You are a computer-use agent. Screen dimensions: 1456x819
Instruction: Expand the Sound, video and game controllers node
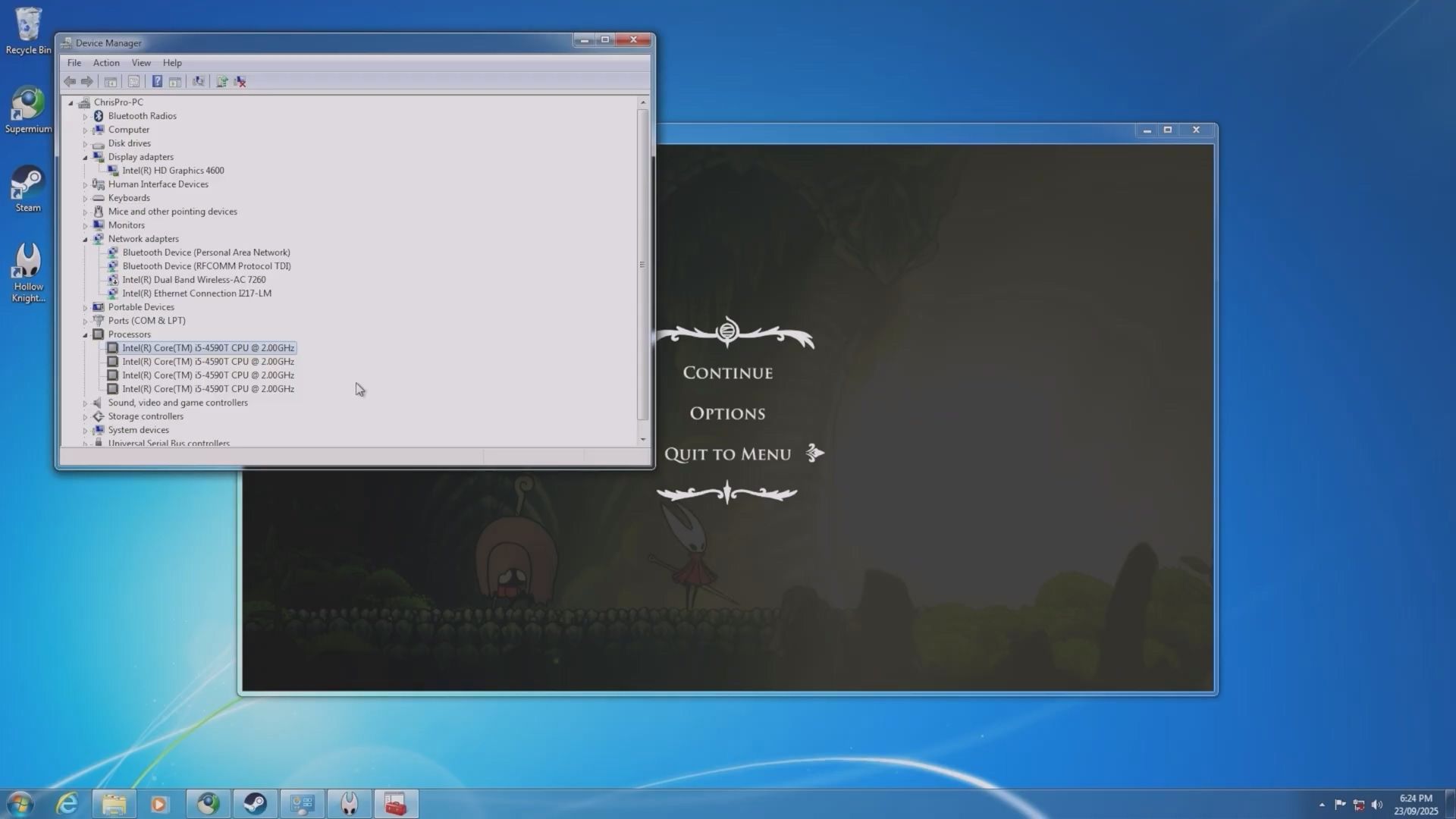point(85,403)
